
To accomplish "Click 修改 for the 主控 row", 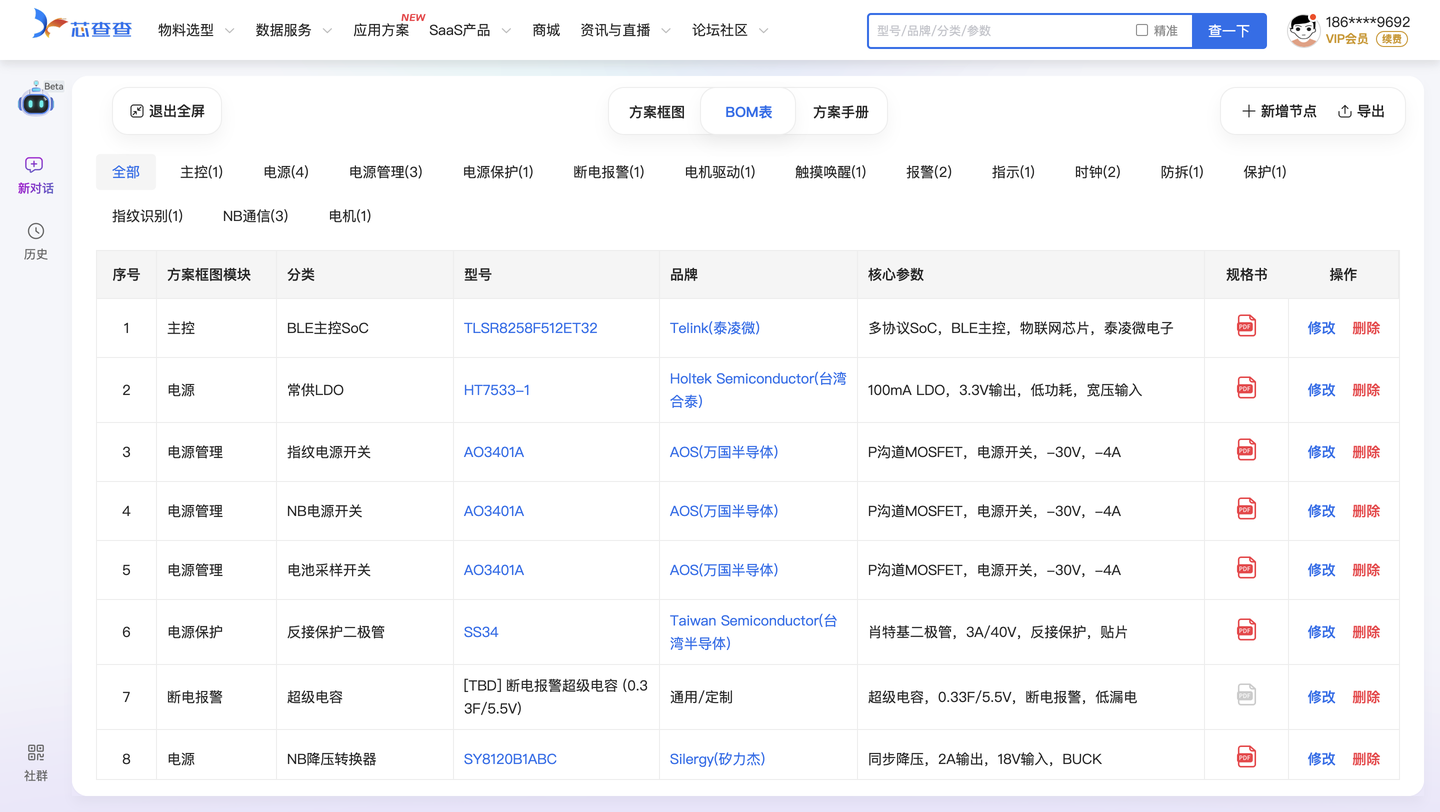I will 1321,328.
